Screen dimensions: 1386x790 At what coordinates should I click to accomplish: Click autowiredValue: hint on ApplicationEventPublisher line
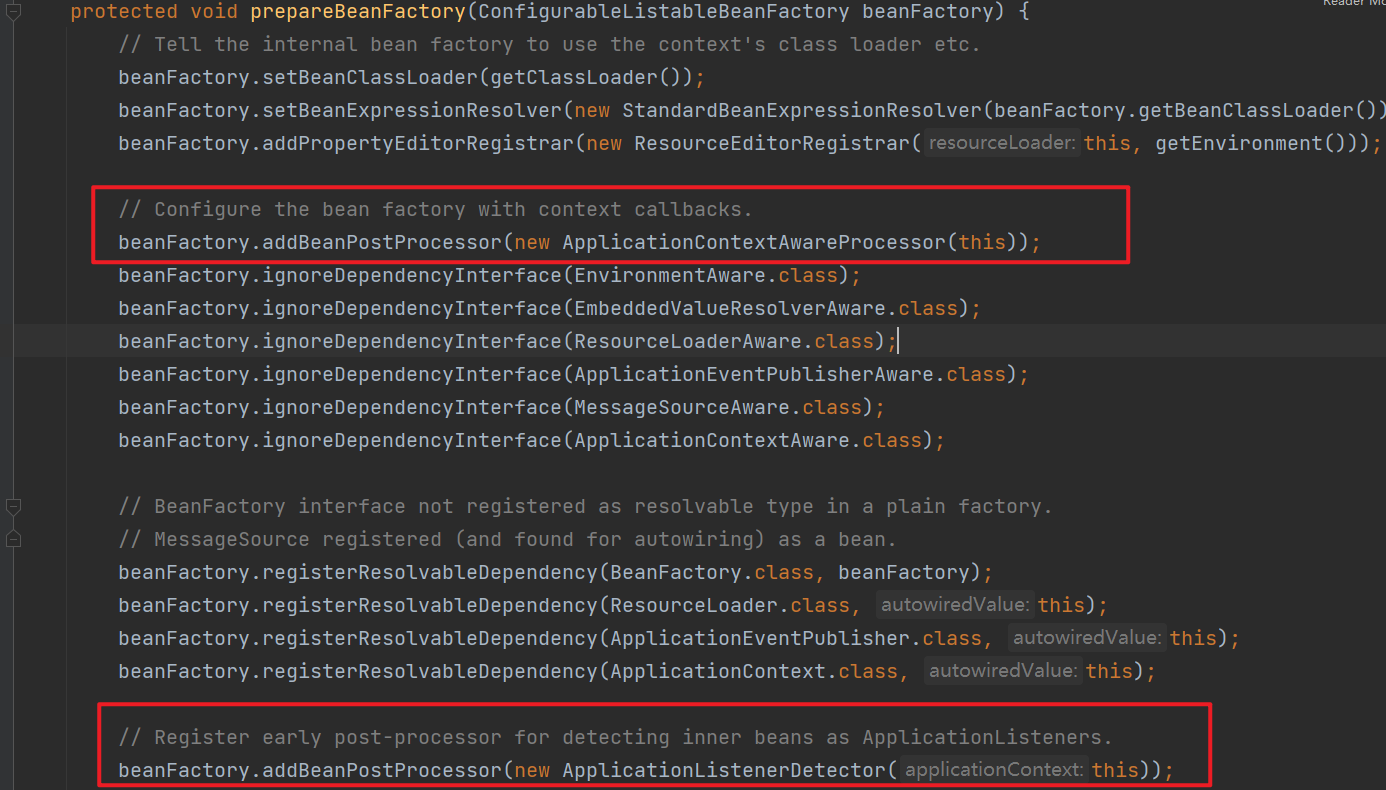click(1087, 638)
